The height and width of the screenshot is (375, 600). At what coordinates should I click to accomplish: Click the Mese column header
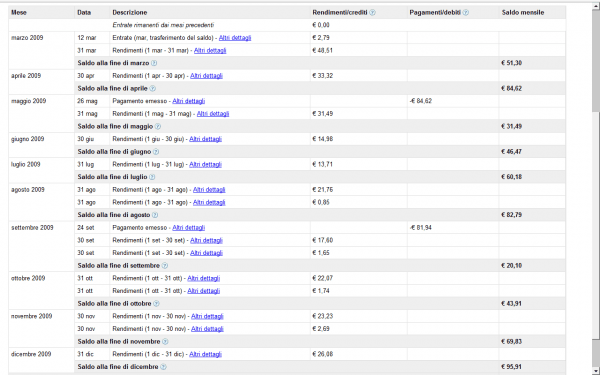coord(19,13)
